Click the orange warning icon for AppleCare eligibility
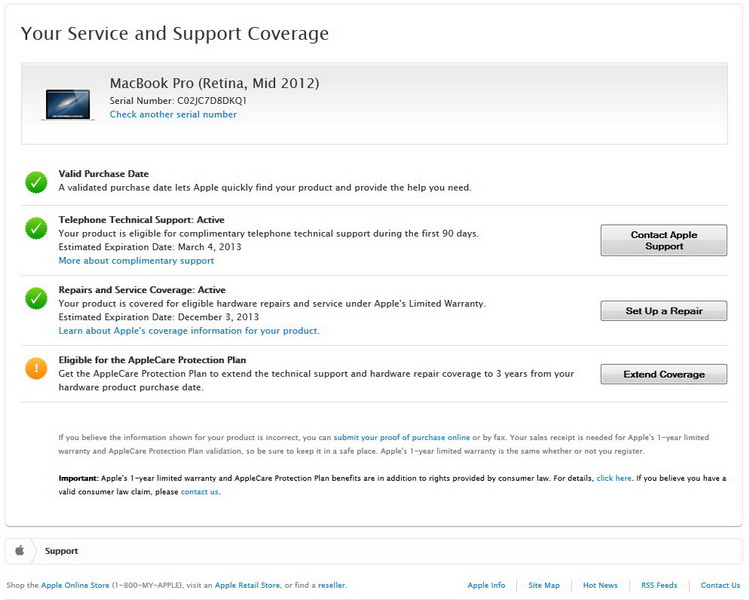Screen dimensions: 749x600 point(36,368)
